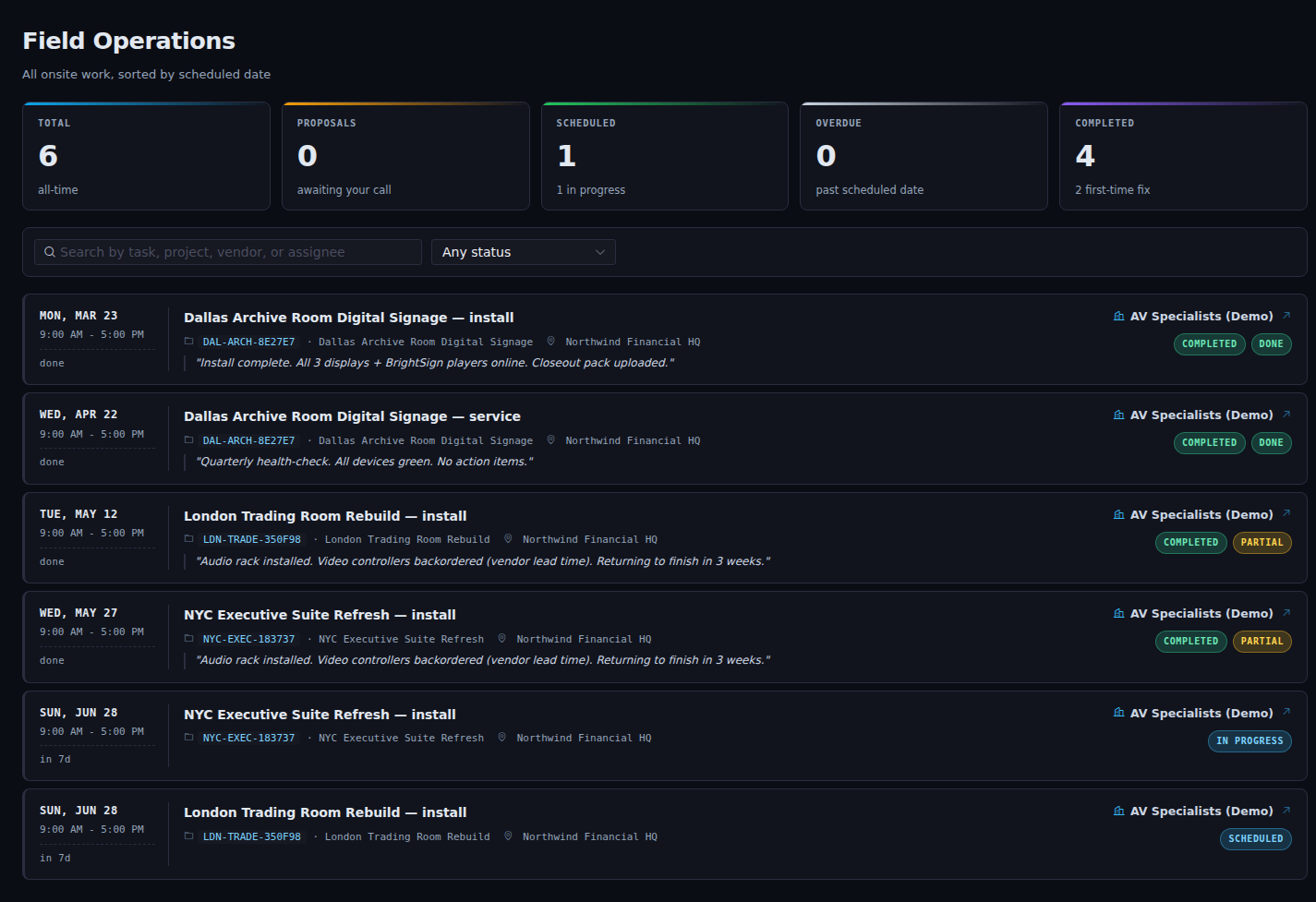Click location pin icon in May 27 row
1316x902 pixels.
[501, 638]
